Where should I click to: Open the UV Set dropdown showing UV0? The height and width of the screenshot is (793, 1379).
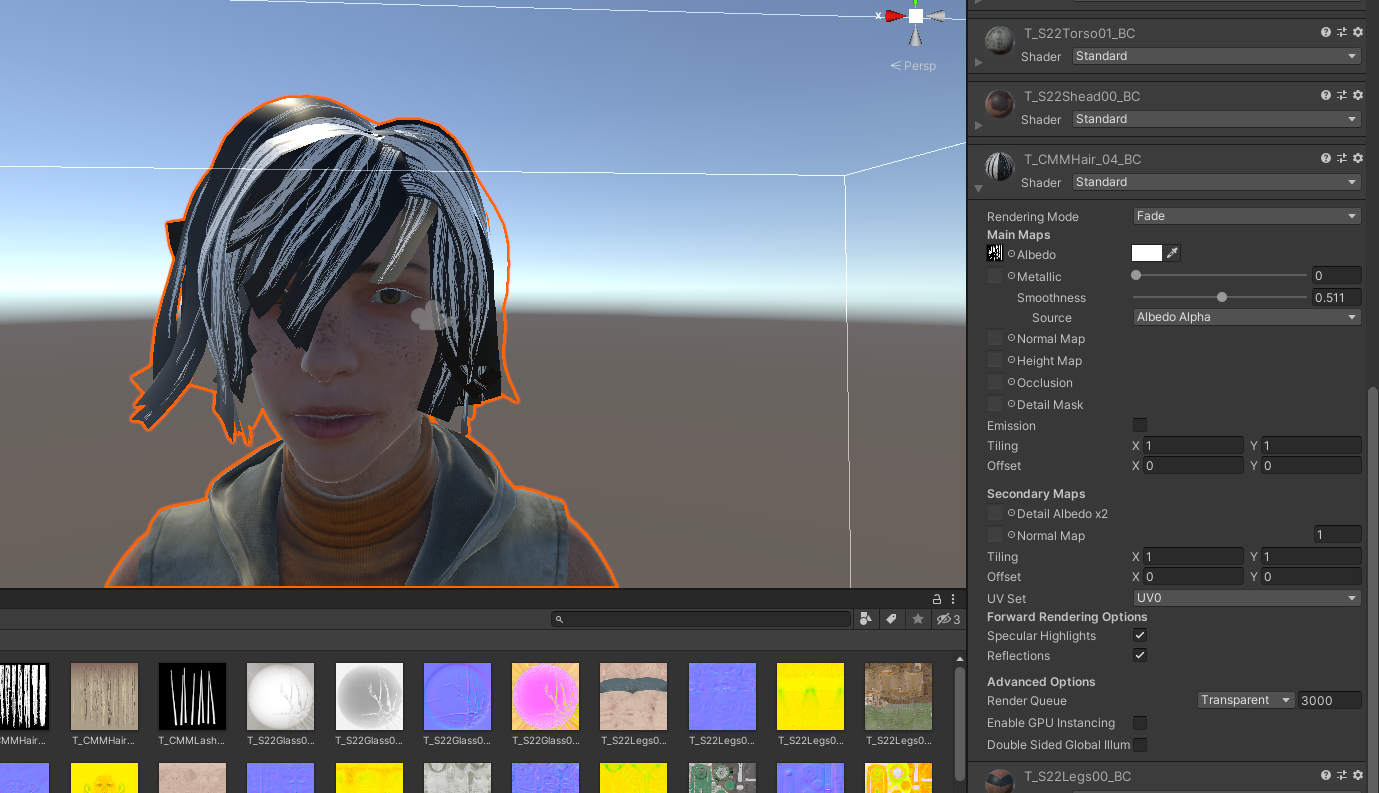point(1246,598)
